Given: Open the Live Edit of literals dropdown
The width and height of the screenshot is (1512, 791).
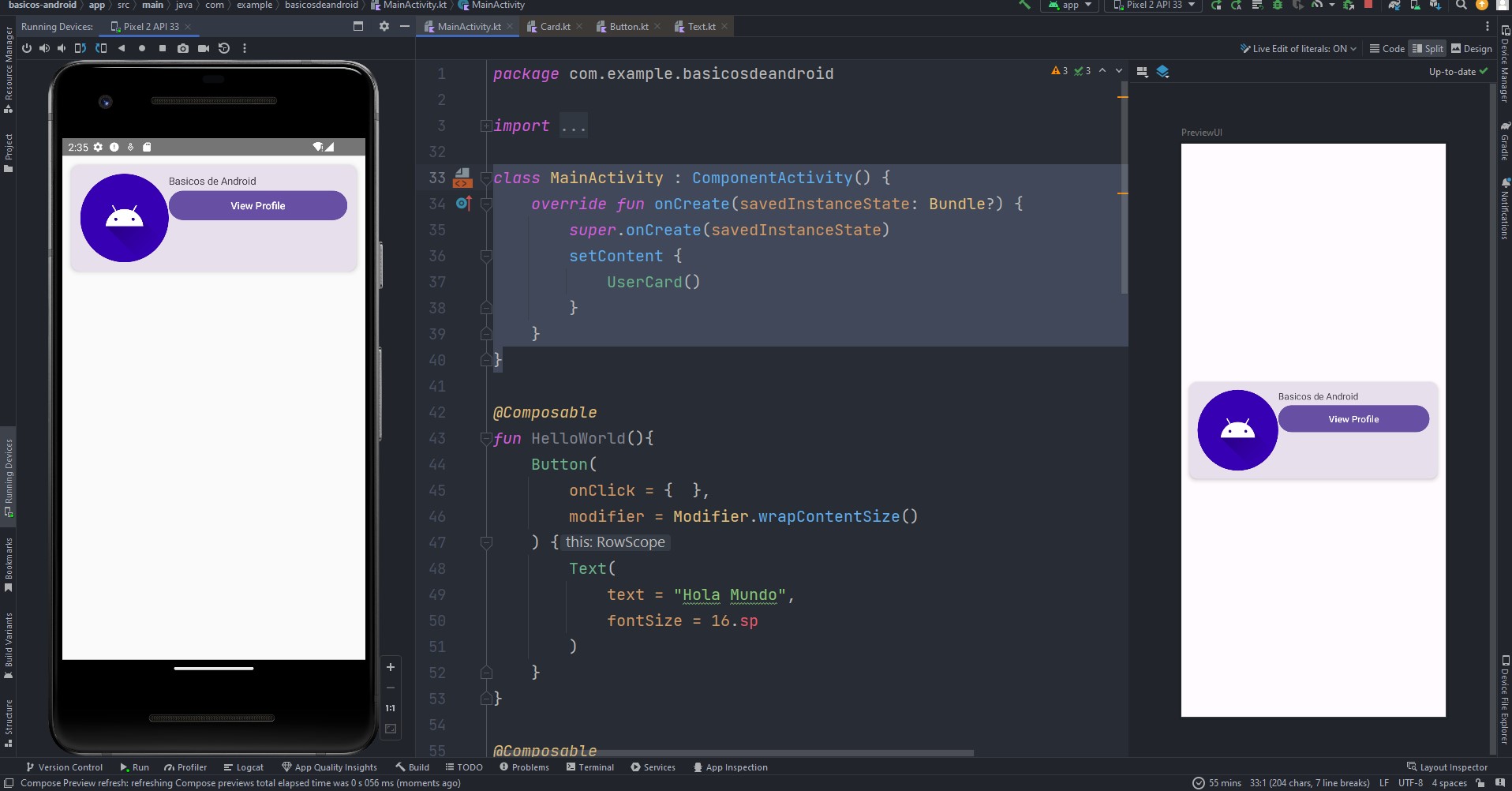Looking at the screenshot, I should (x=1298, y=48).
